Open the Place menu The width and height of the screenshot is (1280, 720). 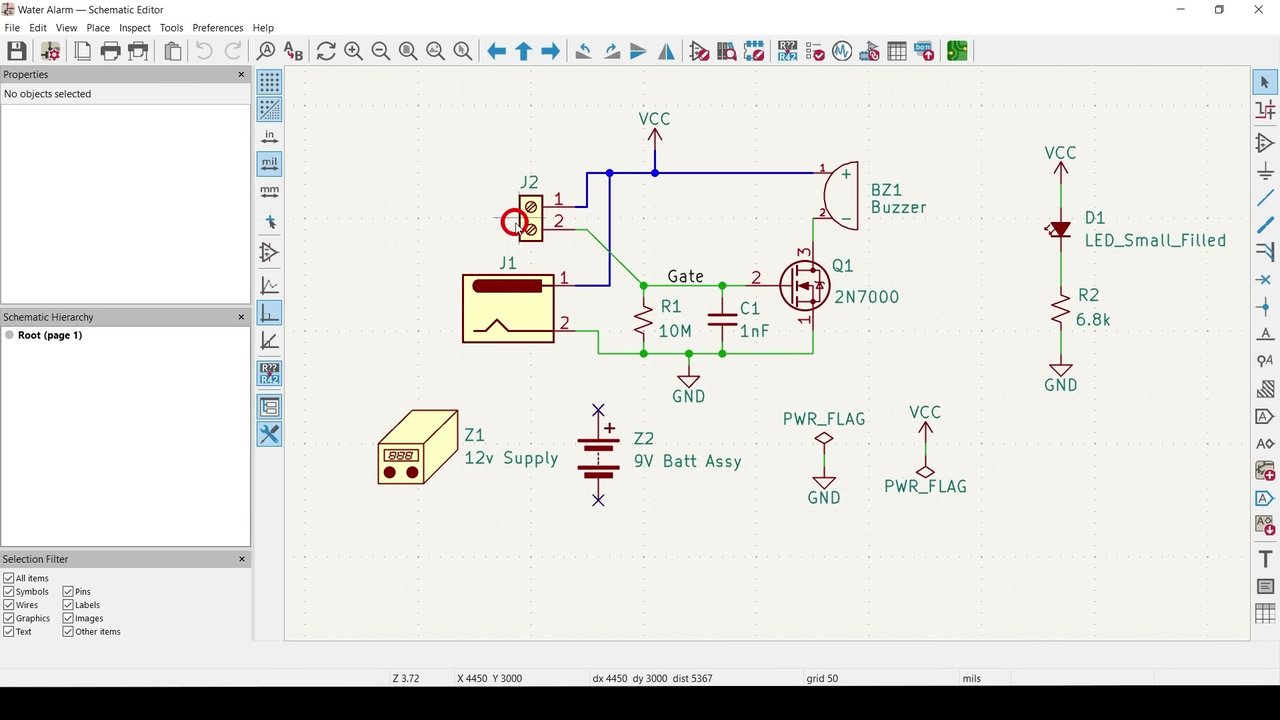click(98, 28)
